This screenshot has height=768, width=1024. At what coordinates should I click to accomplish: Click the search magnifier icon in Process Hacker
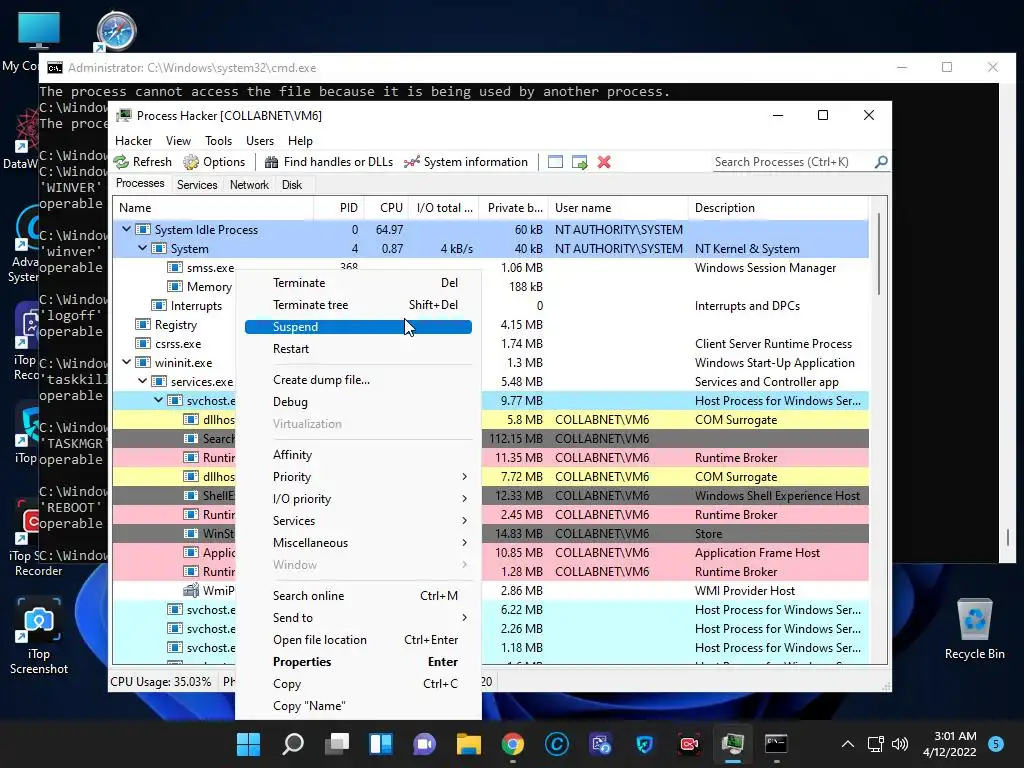(881, 161)
